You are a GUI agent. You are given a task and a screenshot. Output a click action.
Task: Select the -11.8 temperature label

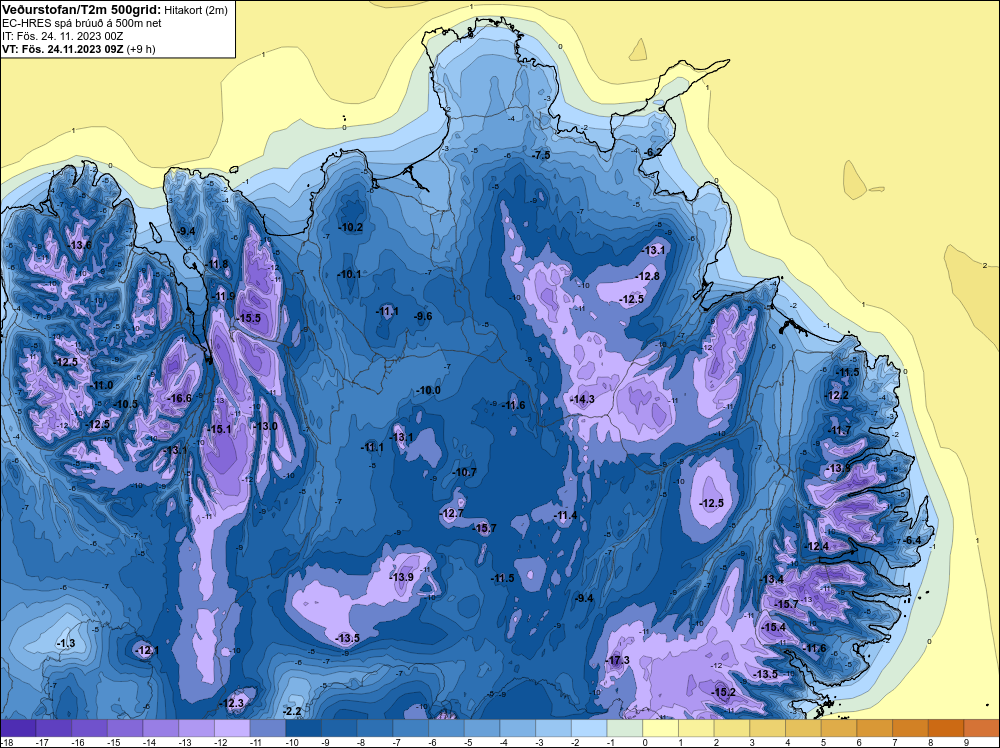217,264
